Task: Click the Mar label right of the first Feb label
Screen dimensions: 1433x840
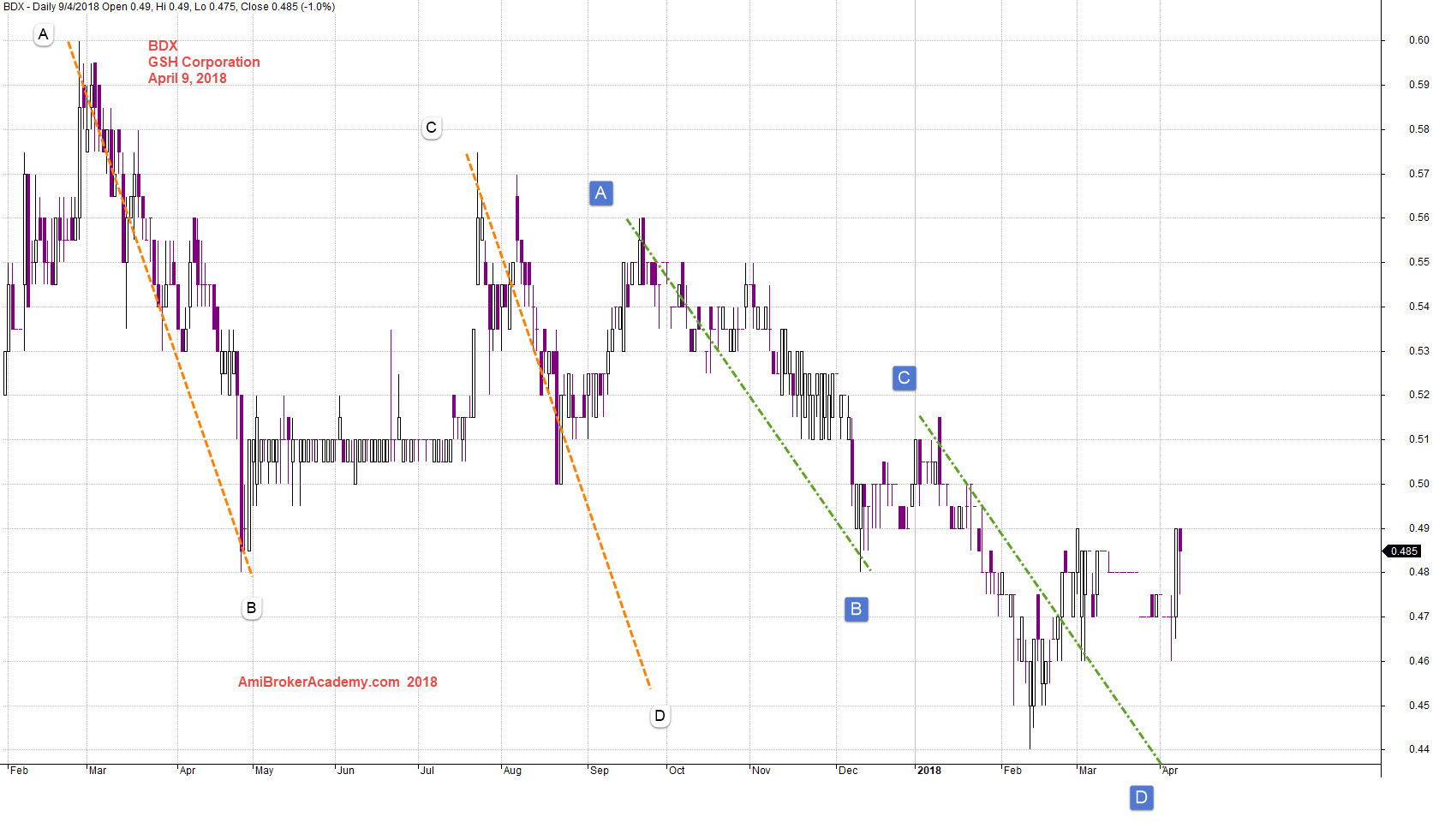Action: 98,771
